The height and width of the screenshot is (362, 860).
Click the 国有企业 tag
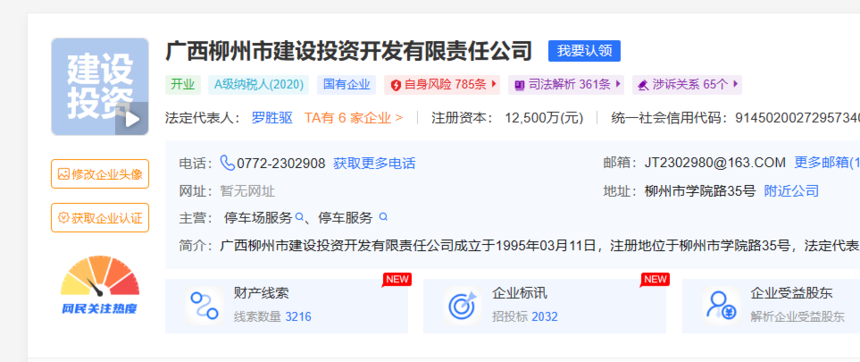[x=347, y=84]
